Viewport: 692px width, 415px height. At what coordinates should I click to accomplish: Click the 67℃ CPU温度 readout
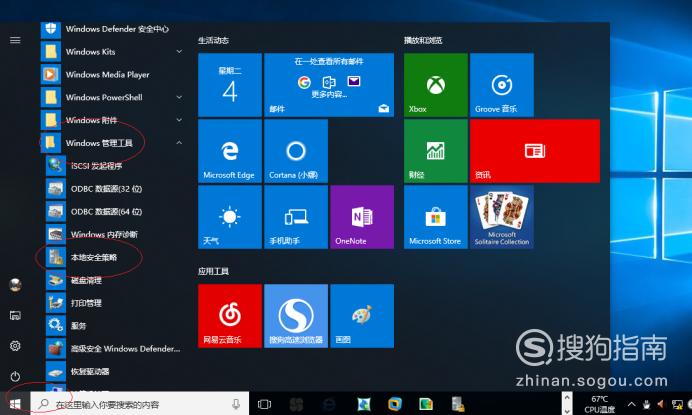[599, 404]
